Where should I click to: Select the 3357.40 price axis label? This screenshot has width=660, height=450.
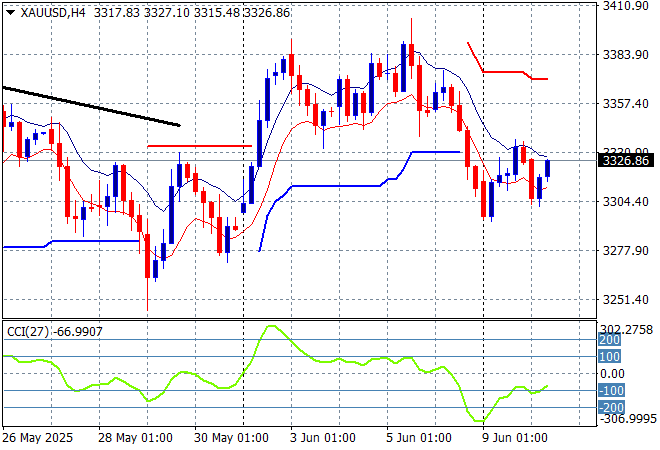(x=626, y=104)
